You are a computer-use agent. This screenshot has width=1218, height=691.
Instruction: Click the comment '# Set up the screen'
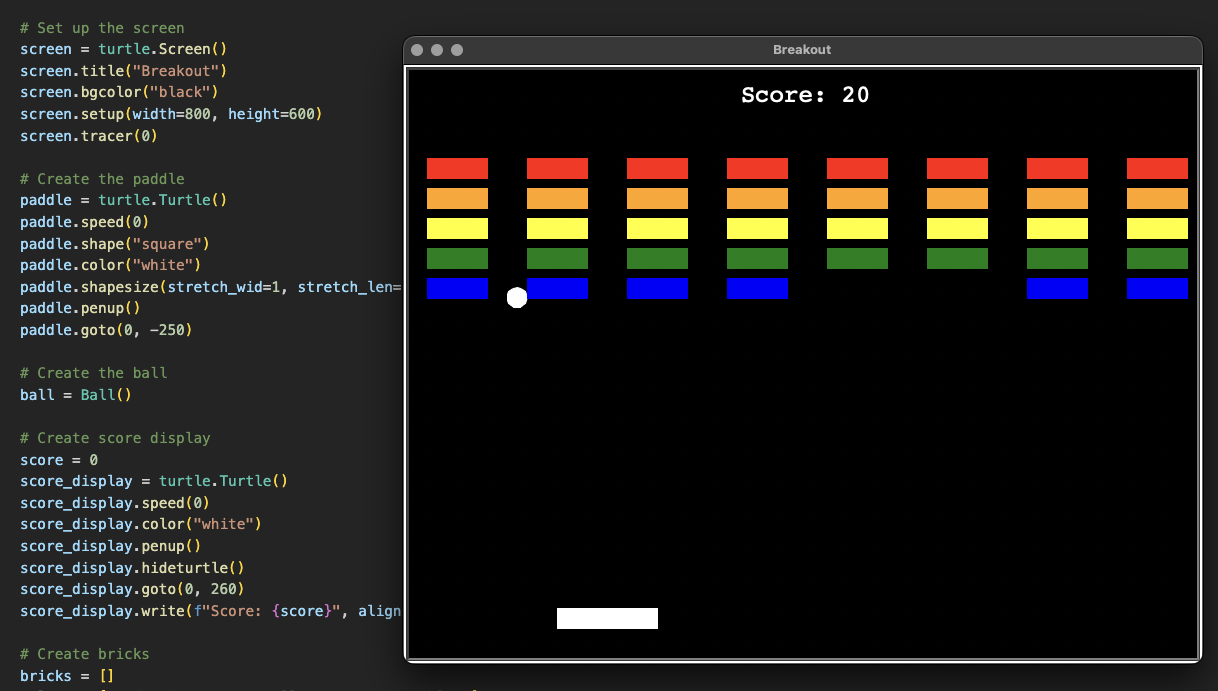pos(102,28)
